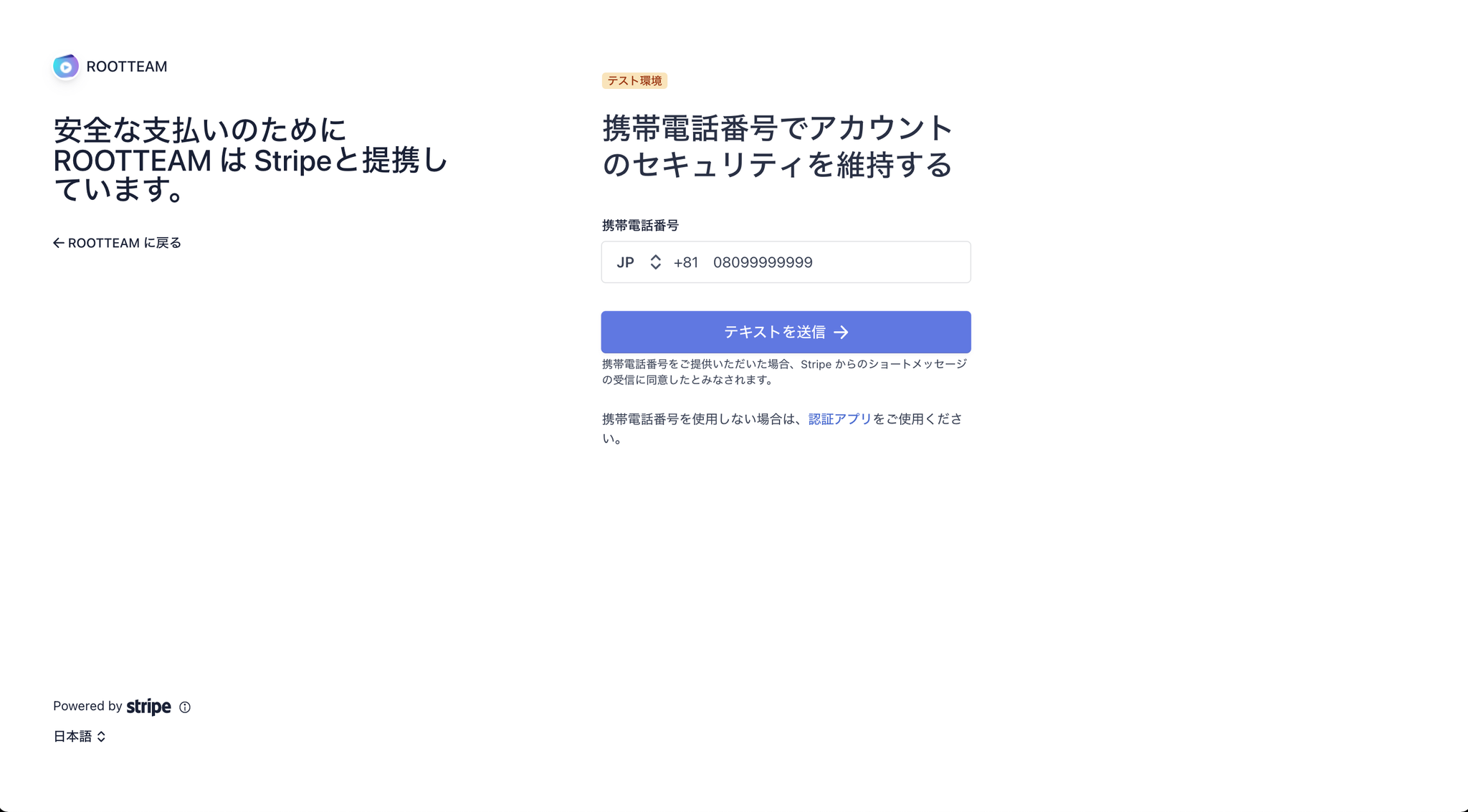Click the ROOTTEAM brand name text
The width and height of the screenshot is (1468, 812).
127,67
